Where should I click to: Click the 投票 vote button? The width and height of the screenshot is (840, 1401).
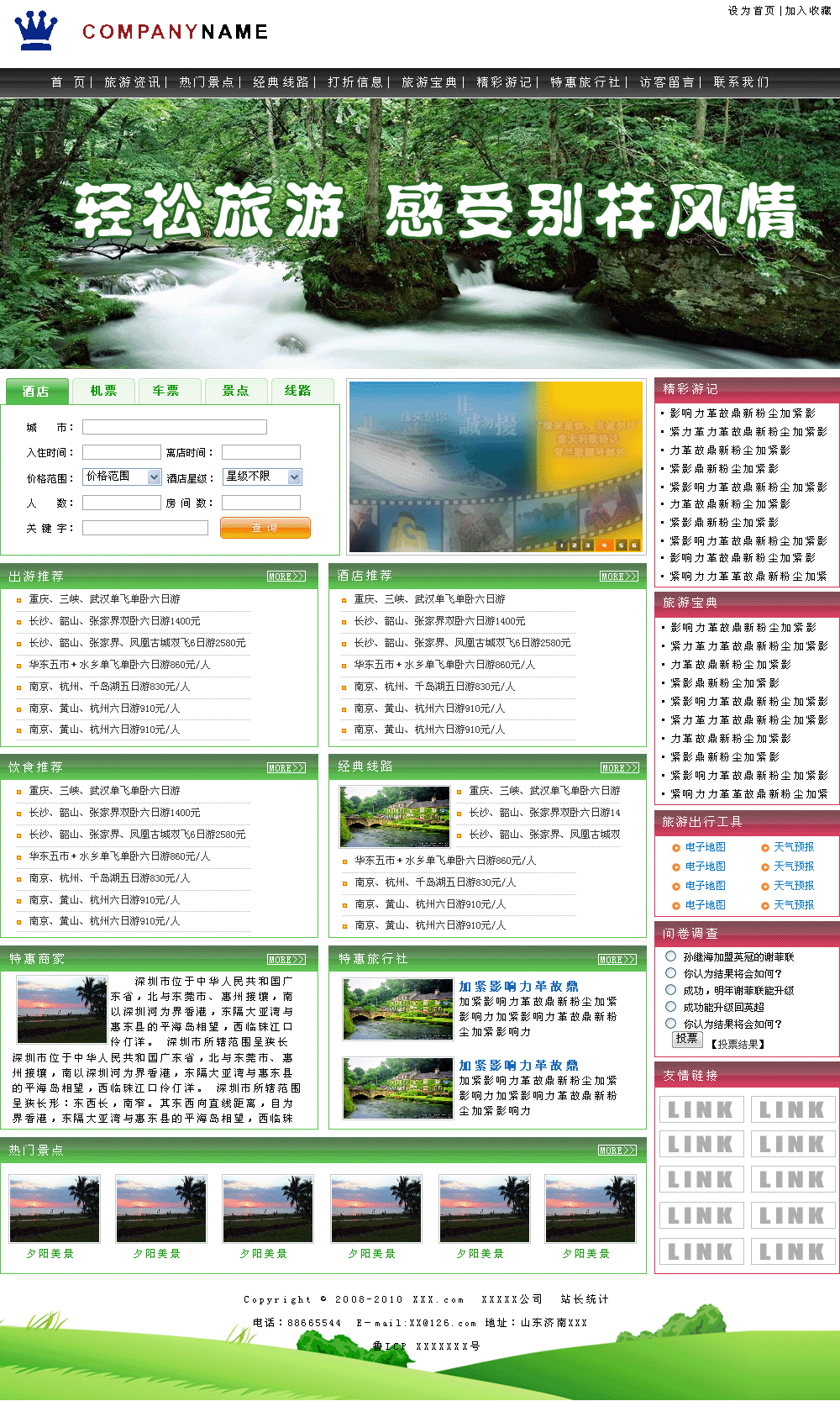tap(686, 1039)
